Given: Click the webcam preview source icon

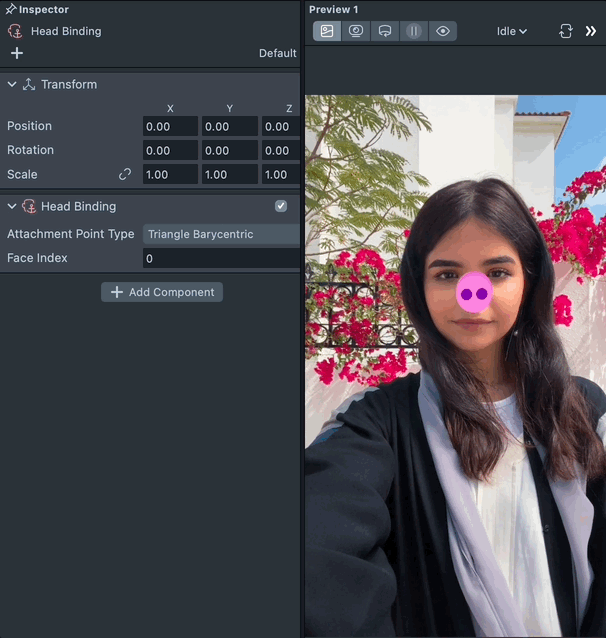Looking at the screenshot, I should tap(356, 31).
